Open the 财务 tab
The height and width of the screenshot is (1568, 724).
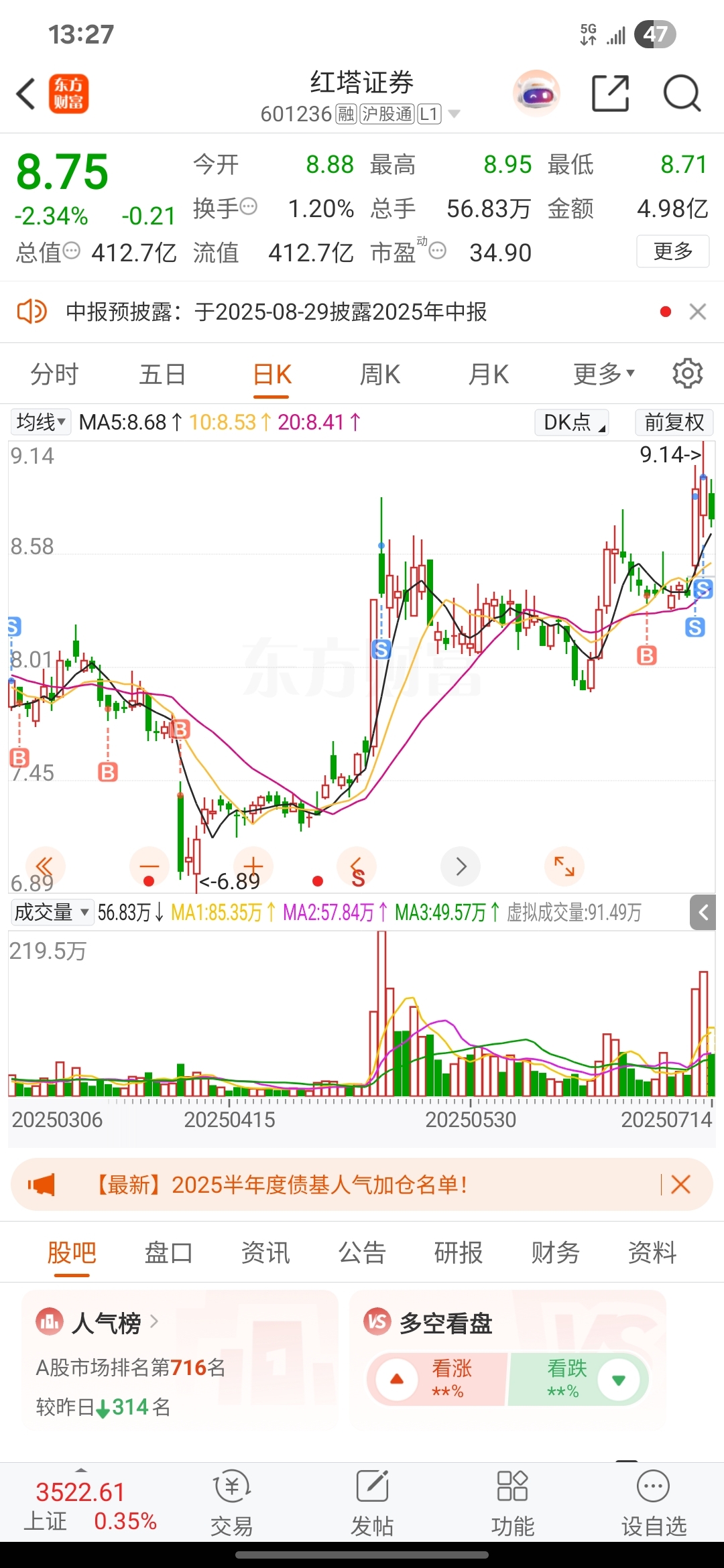(555, 1252)
